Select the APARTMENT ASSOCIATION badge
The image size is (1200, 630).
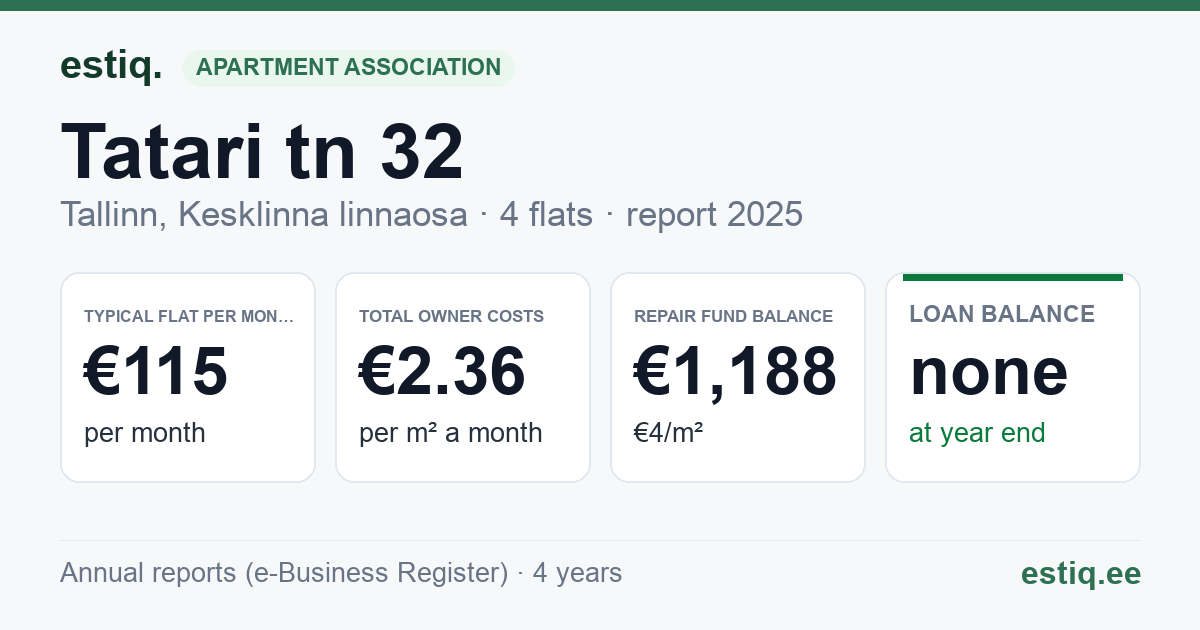[348, 68]
